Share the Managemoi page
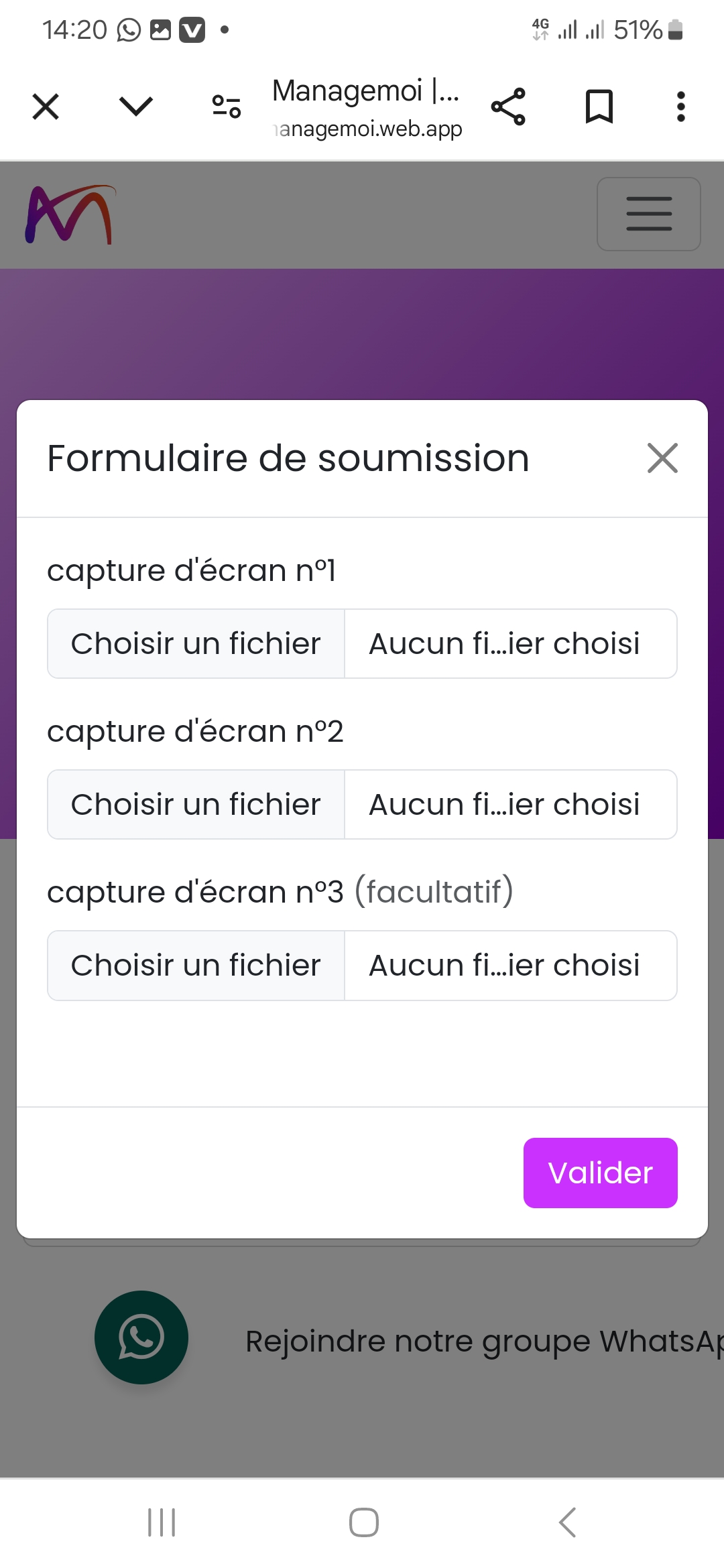This screenshot has height=1568, width=724. (508, 107)
